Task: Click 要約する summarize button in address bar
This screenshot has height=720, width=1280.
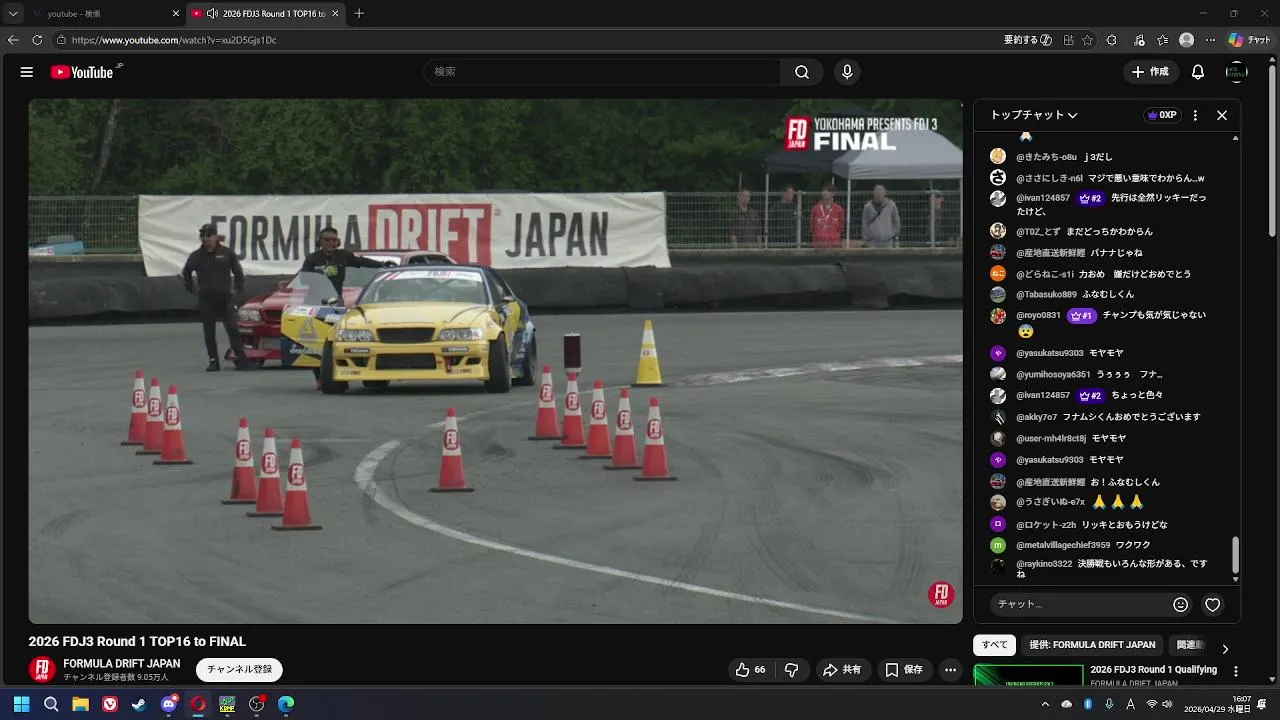Action: 1027,40
